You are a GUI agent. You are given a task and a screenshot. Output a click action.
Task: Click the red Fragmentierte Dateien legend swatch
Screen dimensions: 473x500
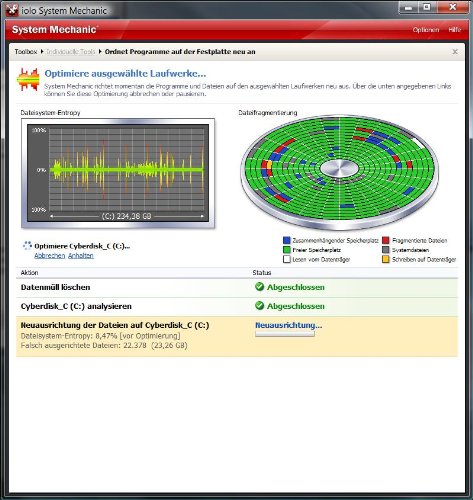(x=386, y=240)
